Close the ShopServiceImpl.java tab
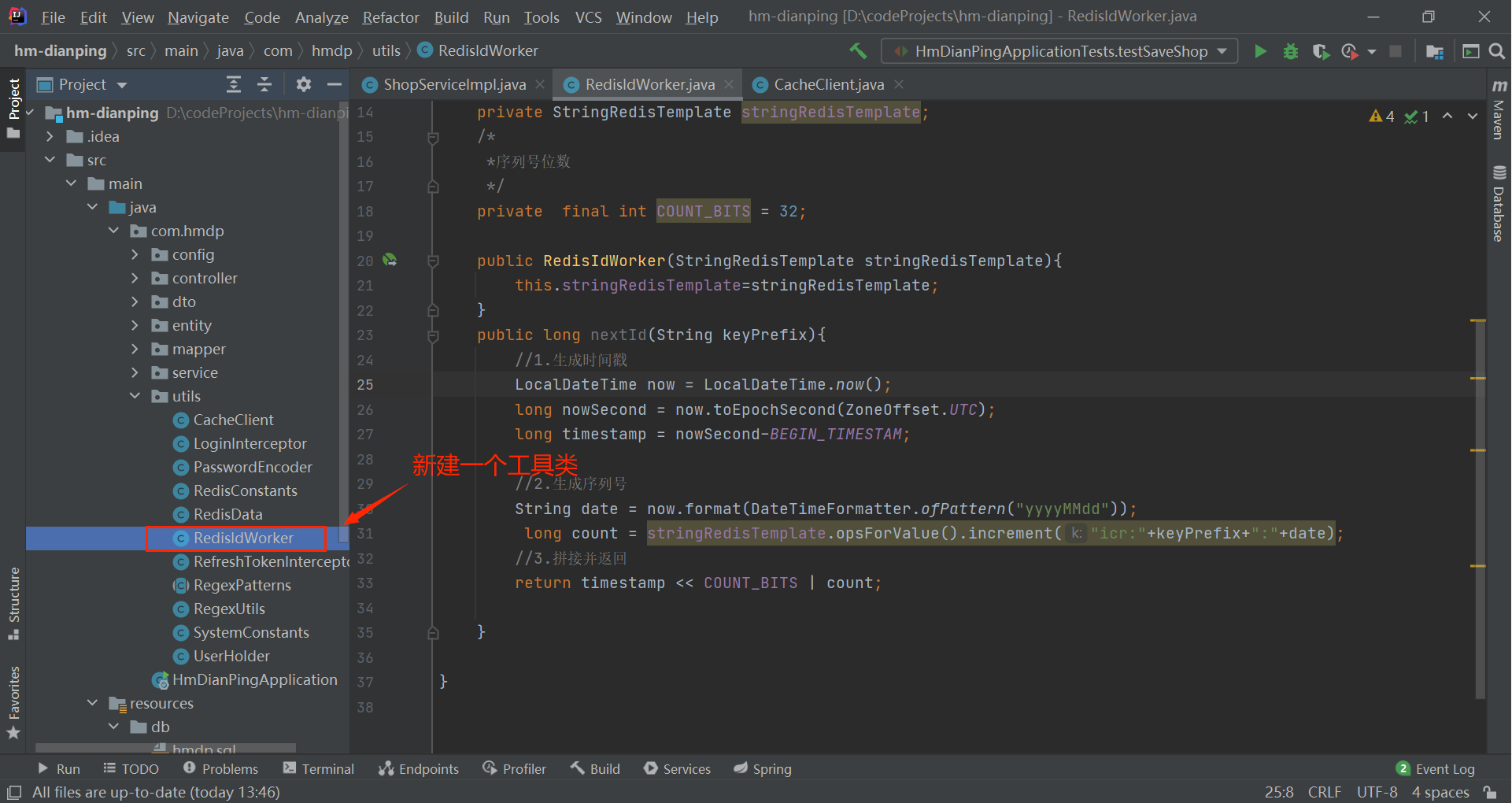The image size is (1512, 803). point(540,84)
